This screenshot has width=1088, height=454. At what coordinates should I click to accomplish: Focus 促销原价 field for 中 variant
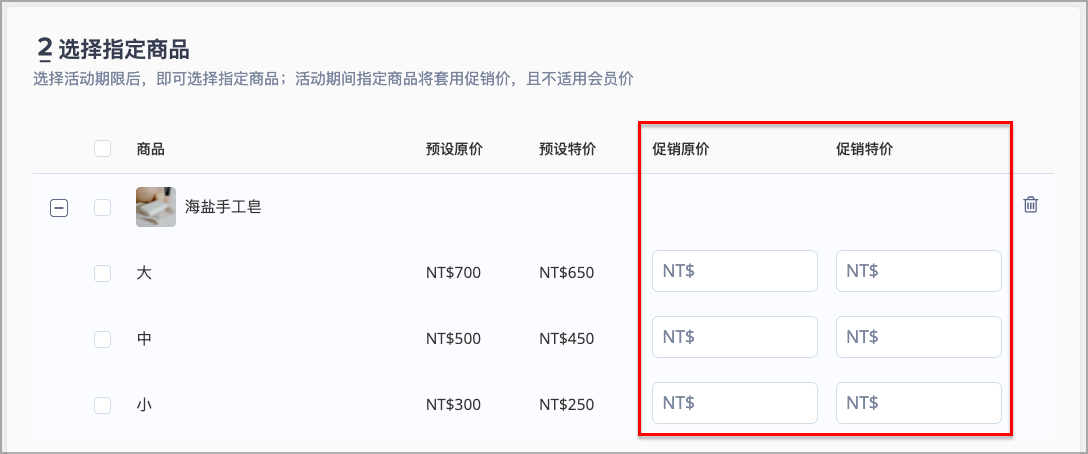tap(735, 337)
